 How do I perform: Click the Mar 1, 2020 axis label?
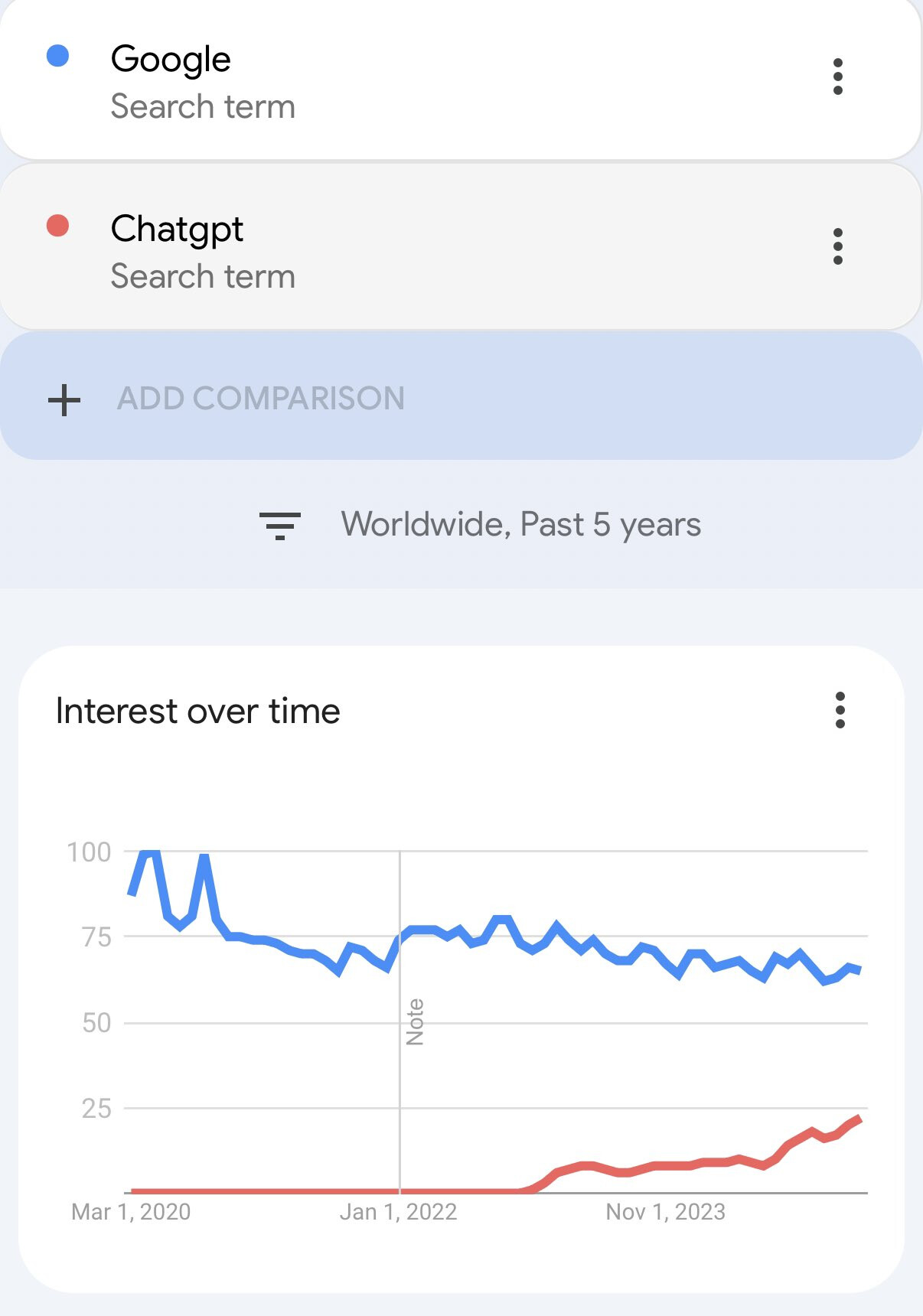pyautogui.click(x=131, y=1212)
